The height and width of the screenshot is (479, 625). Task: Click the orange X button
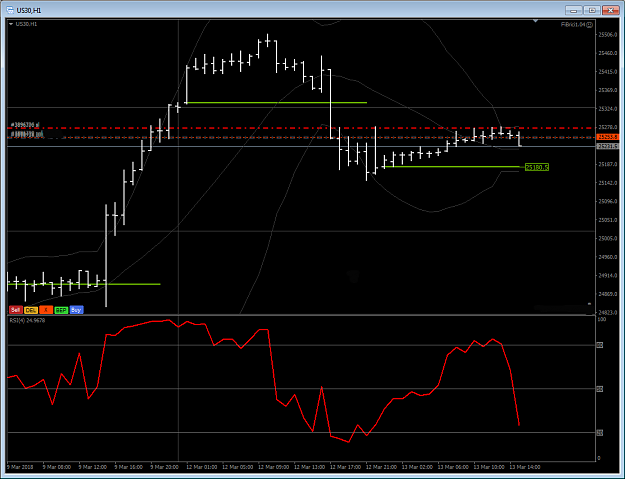46,310
